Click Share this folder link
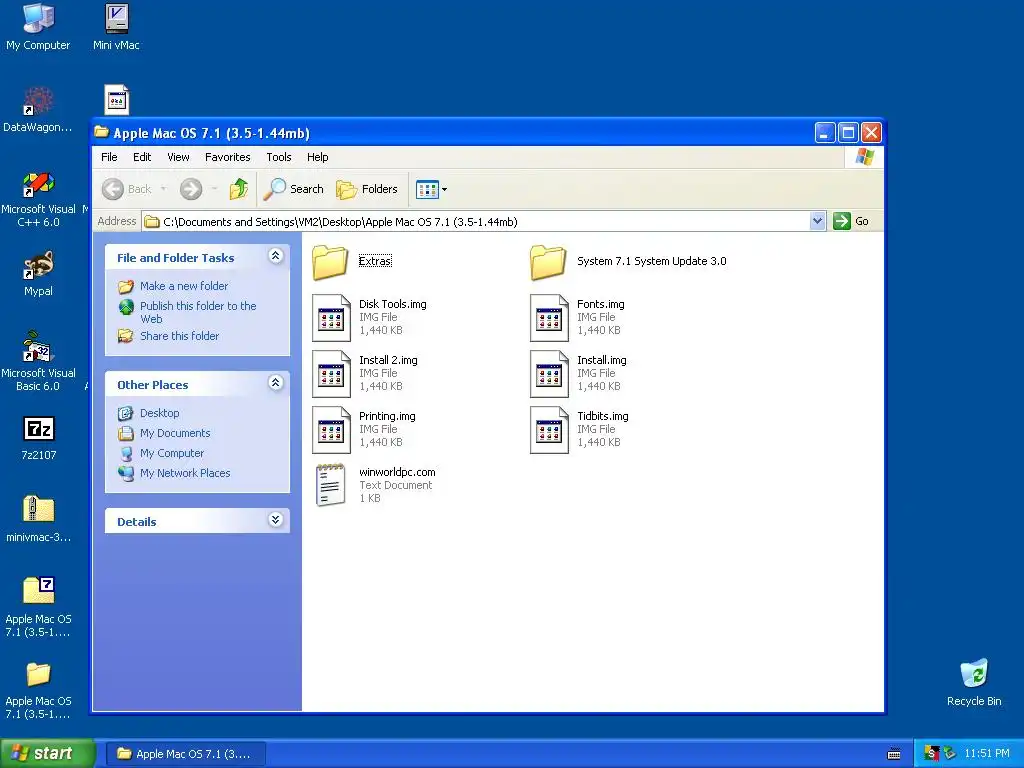 pos(180,336)
